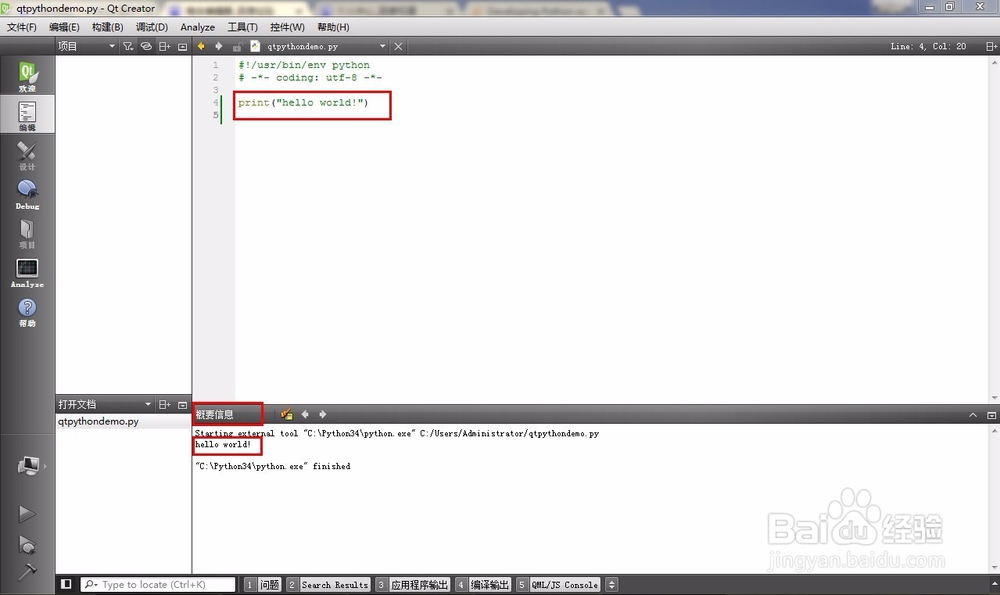Click the editor vertical scrollbar up arrow
The image size is (1000, 595).
coord(994,62)
